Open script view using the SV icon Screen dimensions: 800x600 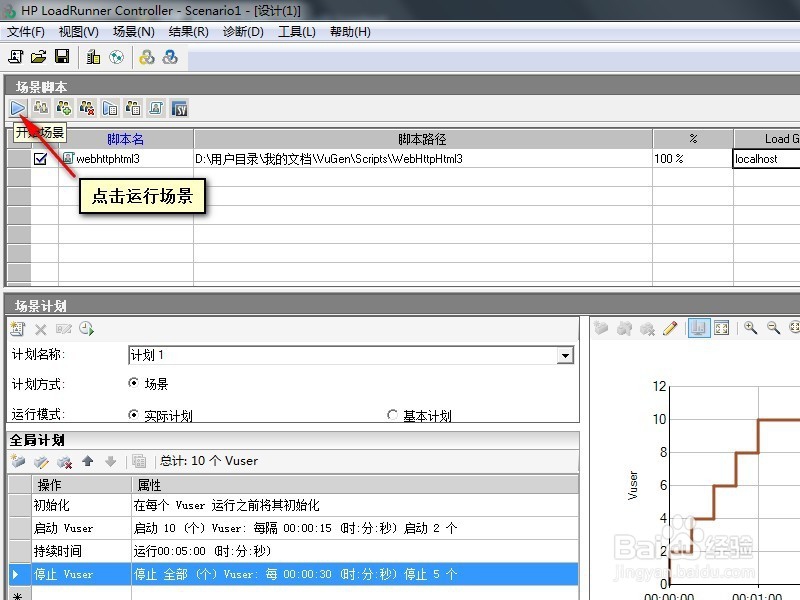click(179, 108)
